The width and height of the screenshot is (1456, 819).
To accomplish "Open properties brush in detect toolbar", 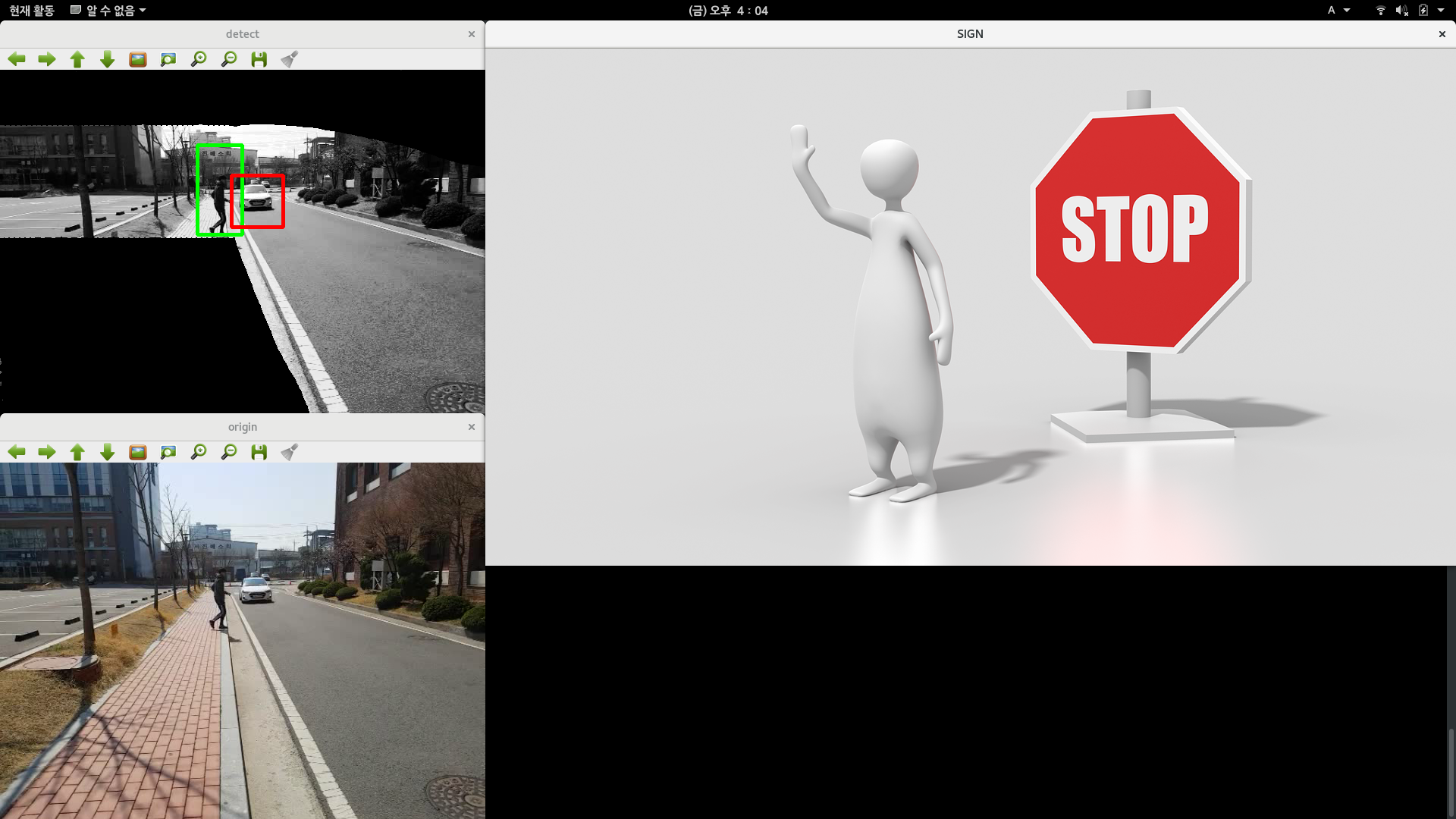I will (x=289, y=59).
